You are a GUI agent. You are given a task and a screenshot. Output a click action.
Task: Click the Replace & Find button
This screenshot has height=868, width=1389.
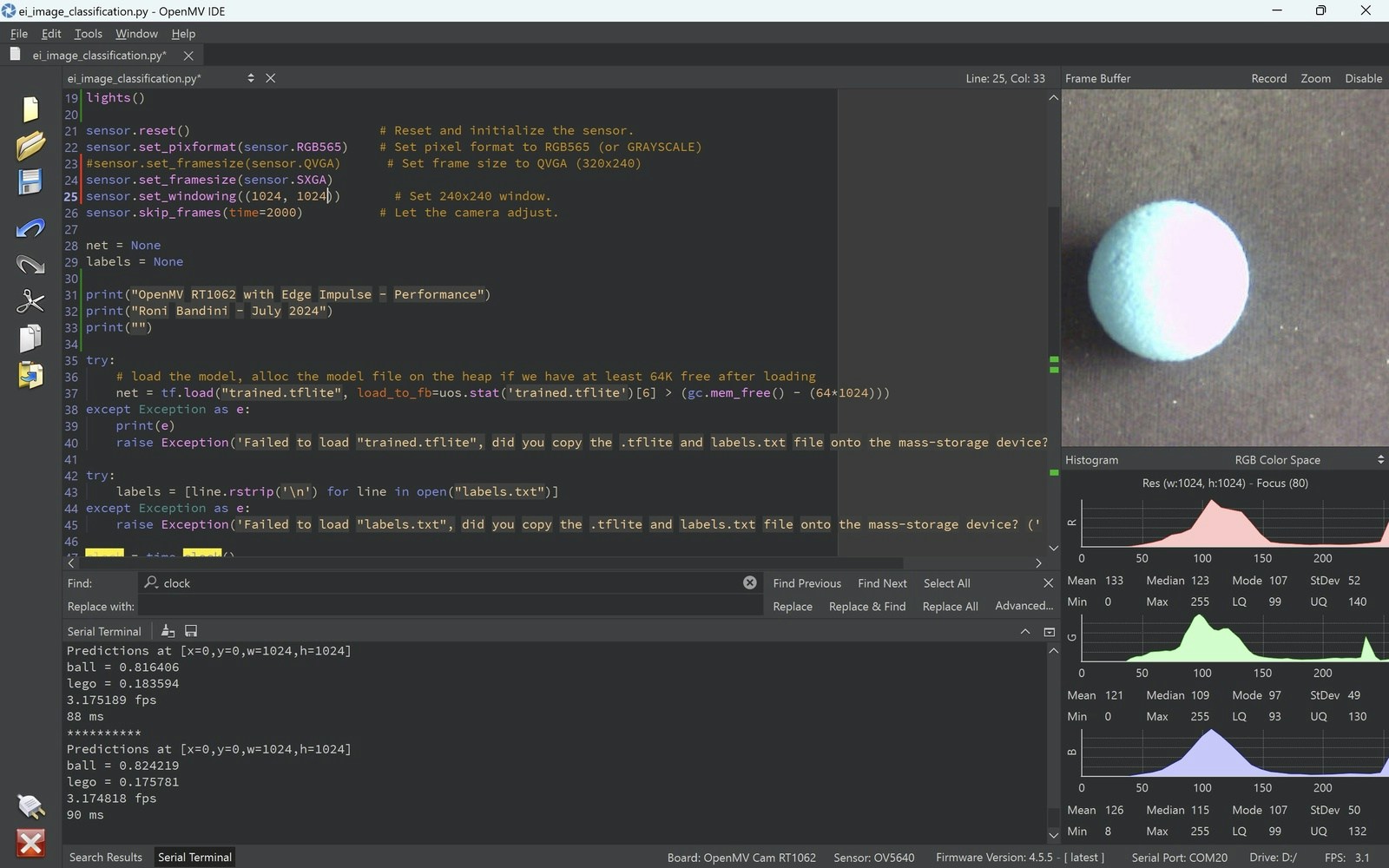pyautogui.click(x=867, y=607)
